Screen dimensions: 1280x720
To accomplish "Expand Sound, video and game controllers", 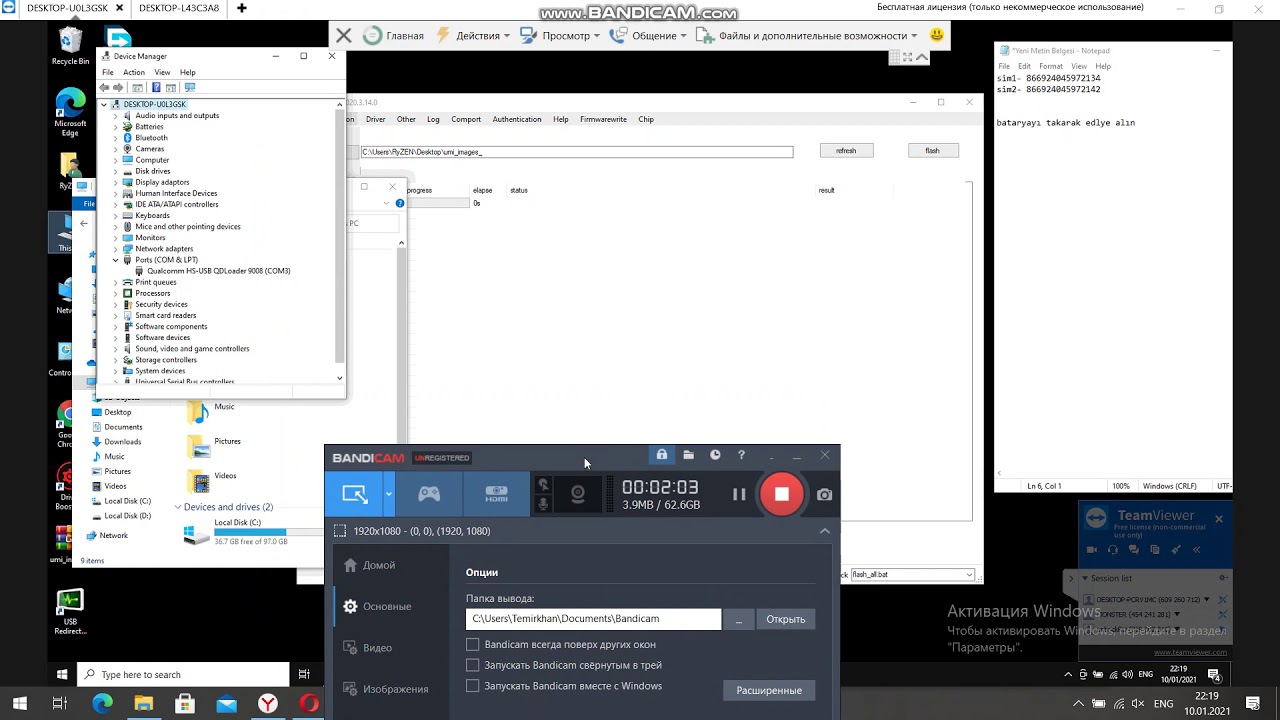I will 115,349.
